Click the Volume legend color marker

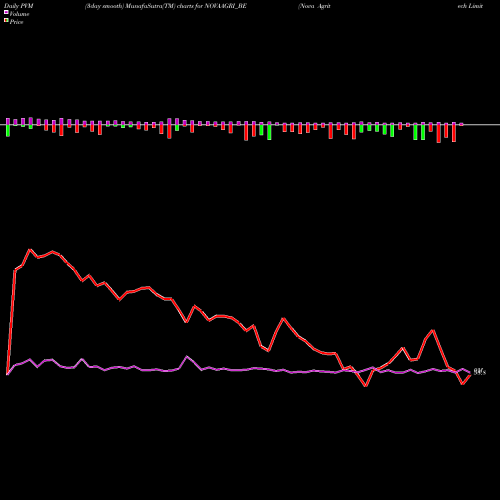tap(6, 12)
